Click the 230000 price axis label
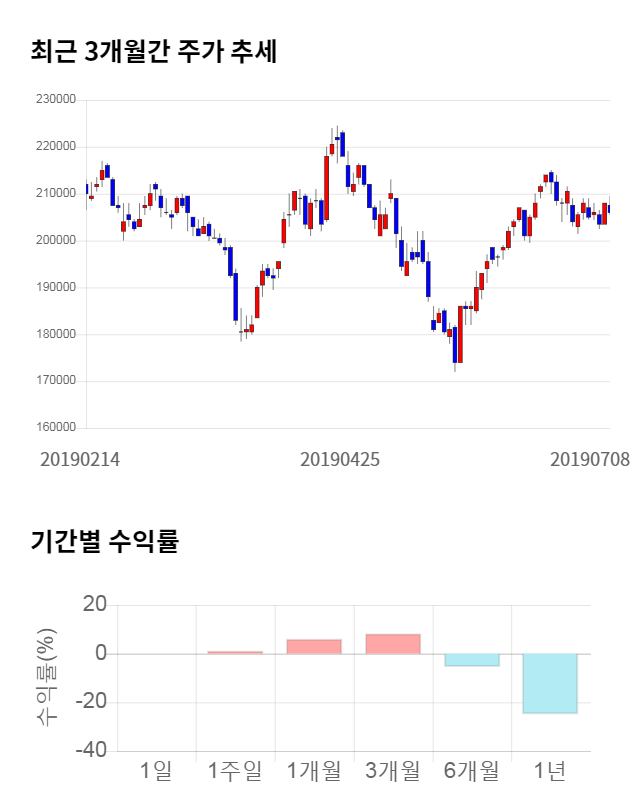640x810 pixels. [55, 100]
